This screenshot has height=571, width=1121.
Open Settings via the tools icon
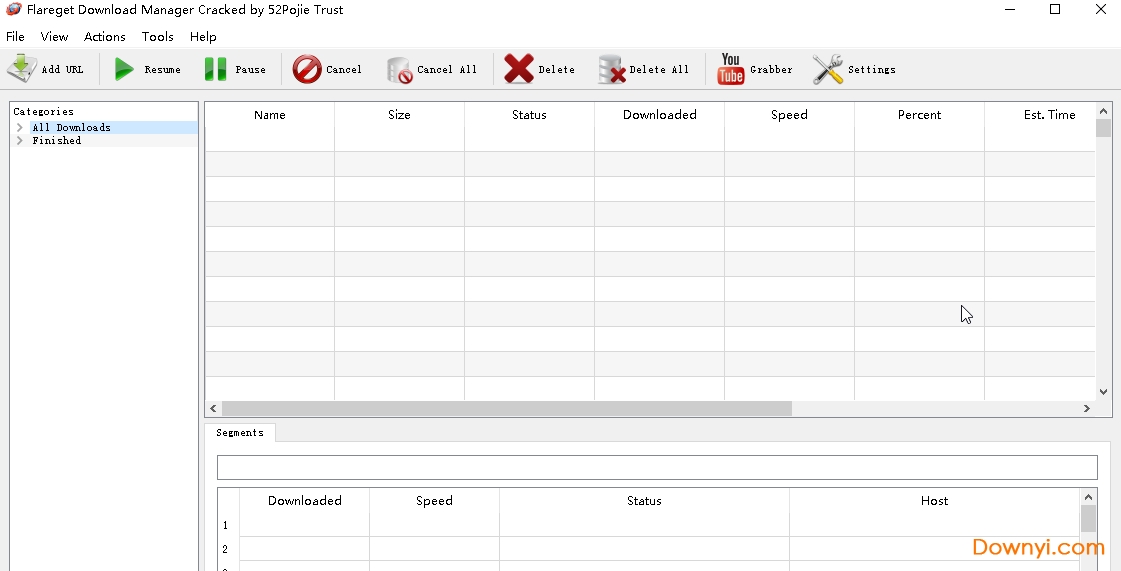(828, 69)
